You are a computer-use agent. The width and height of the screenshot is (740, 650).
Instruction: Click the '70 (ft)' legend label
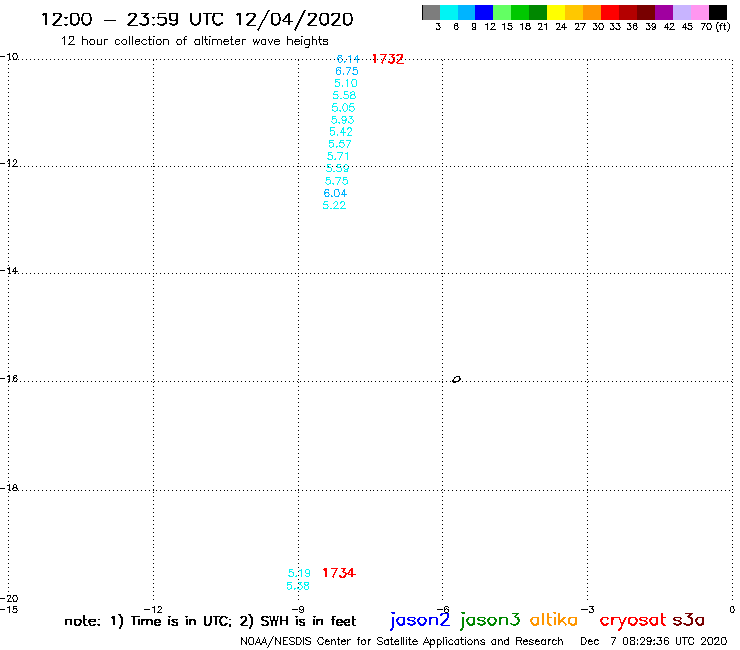coord(715,26)
